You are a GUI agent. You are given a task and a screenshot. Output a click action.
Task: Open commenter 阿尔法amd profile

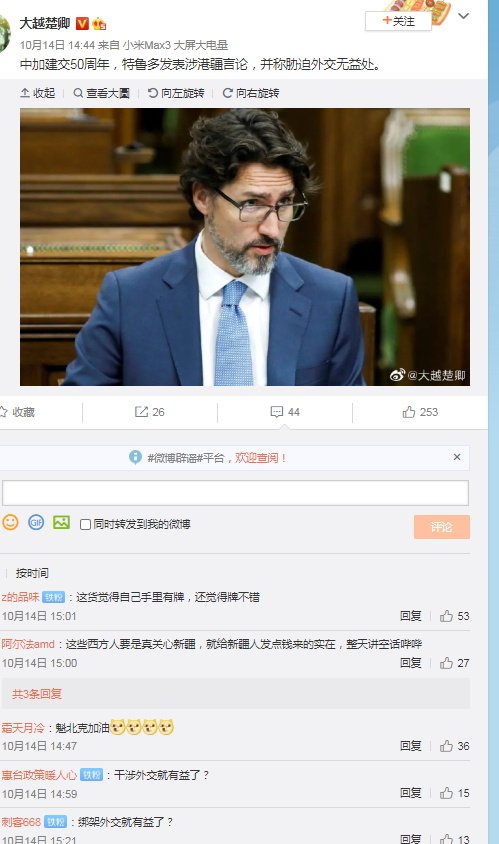pyautogui.click(x=28, y=644)
